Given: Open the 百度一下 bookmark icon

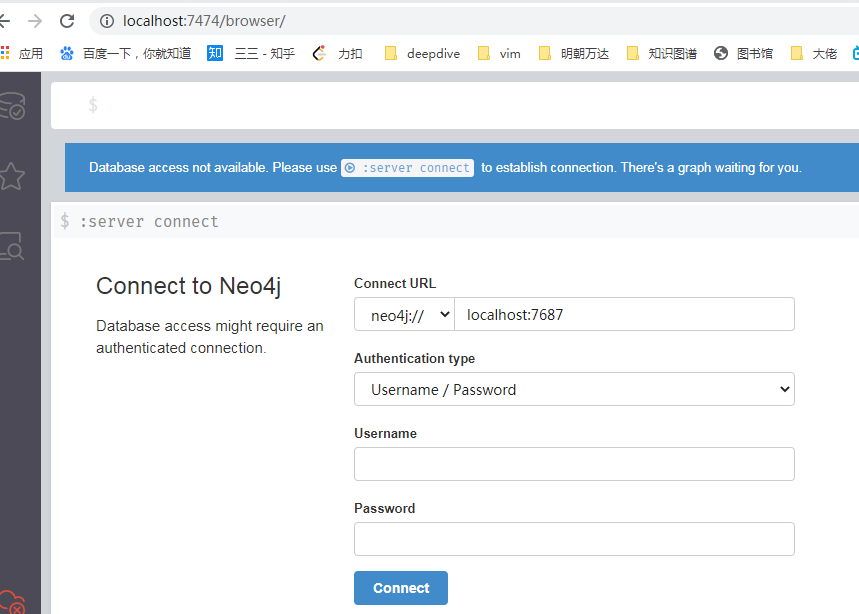Looking at the screenshot, I should point(67,53).
